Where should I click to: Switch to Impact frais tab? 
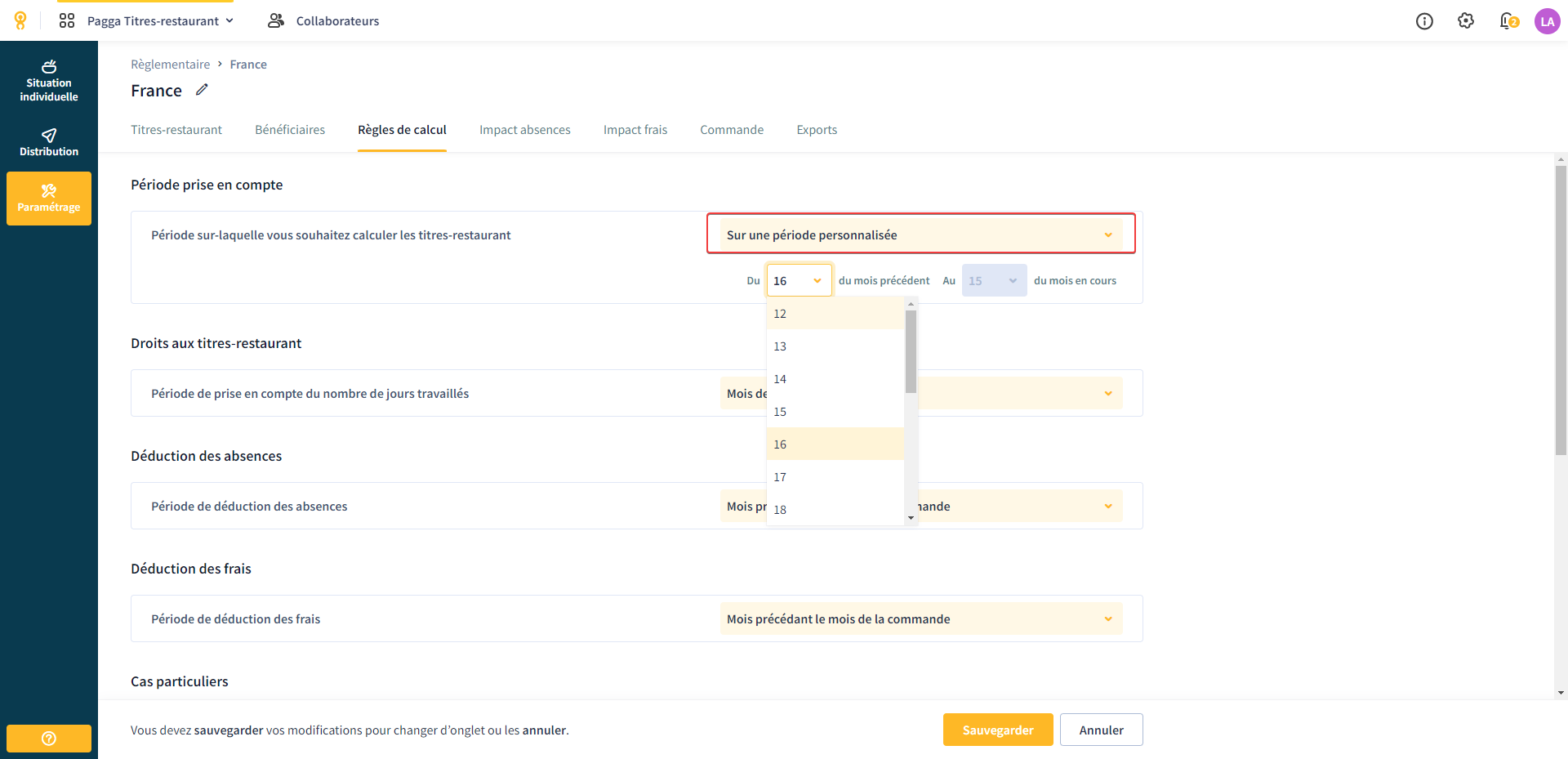pos(635,130)
